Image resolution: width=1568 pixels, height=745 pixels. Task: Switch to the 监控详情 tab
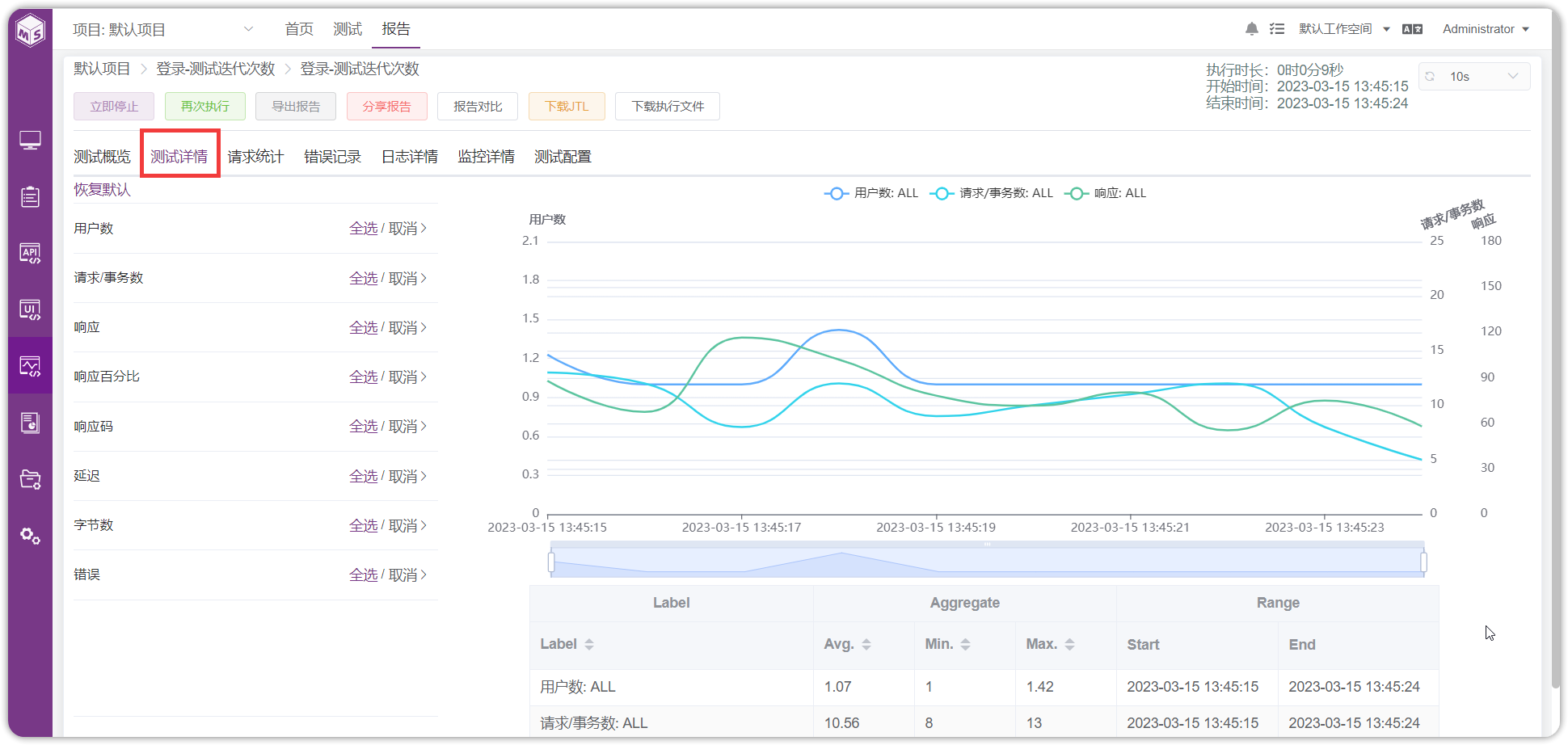coord(486,157)
